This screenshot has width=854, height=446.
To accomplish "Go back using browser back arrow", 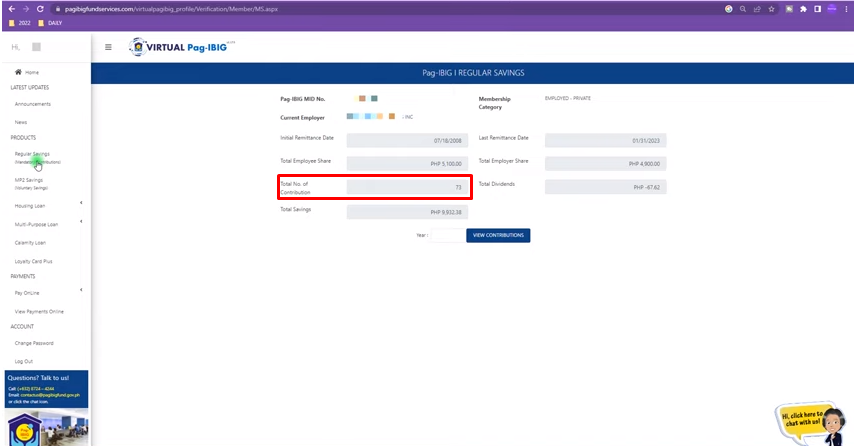I will pos(11,9).
